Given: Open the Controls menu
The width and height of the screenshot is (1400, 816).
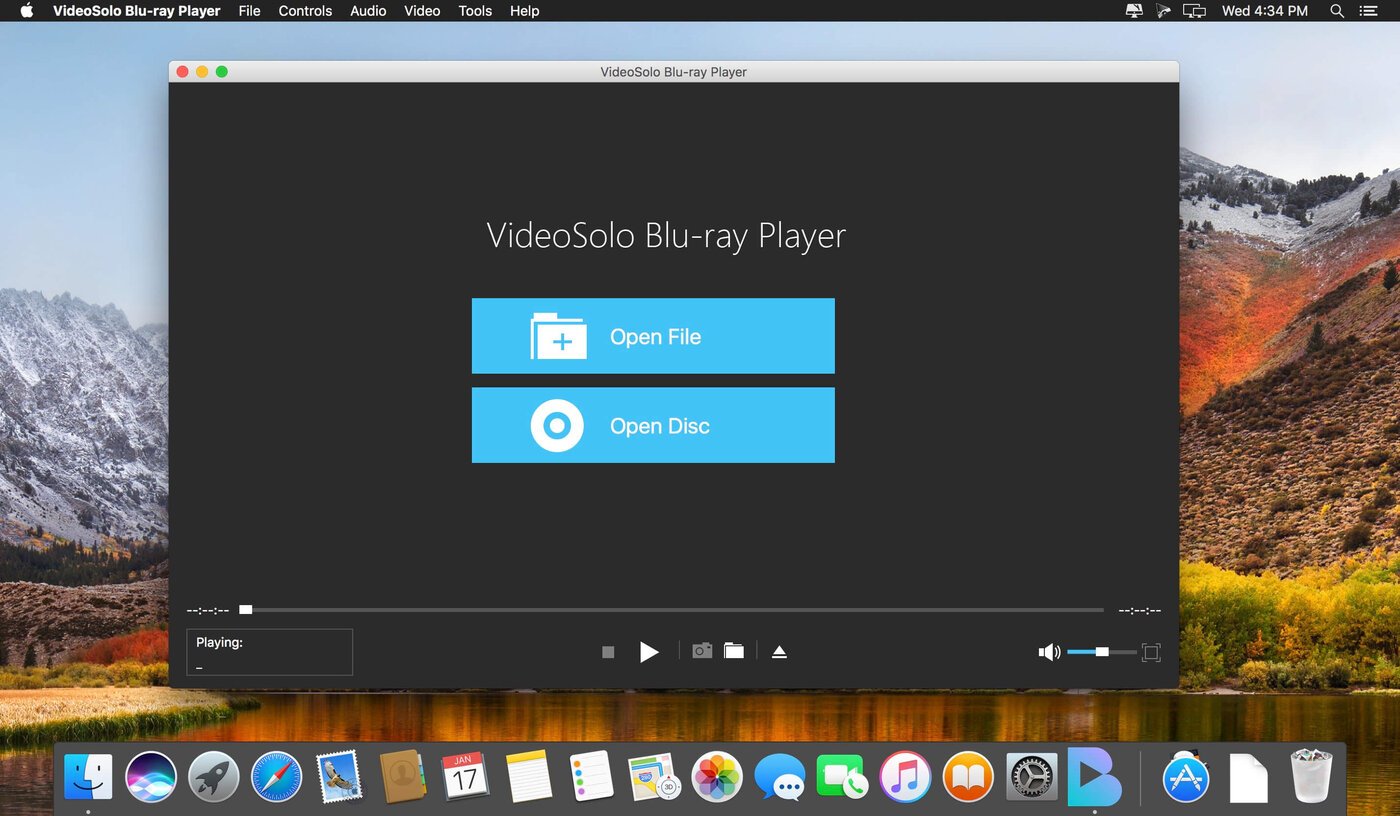Looking at the screenshot, I should [305, 11].
